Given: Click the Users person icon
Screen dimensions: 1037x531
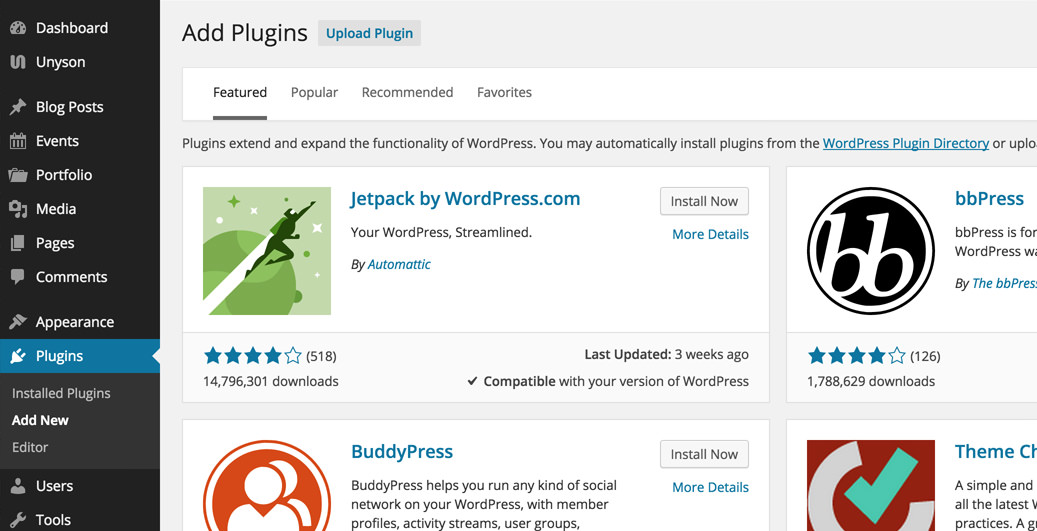Looking at the screenshot, I should pyautogui.click(x=19, y=486).
